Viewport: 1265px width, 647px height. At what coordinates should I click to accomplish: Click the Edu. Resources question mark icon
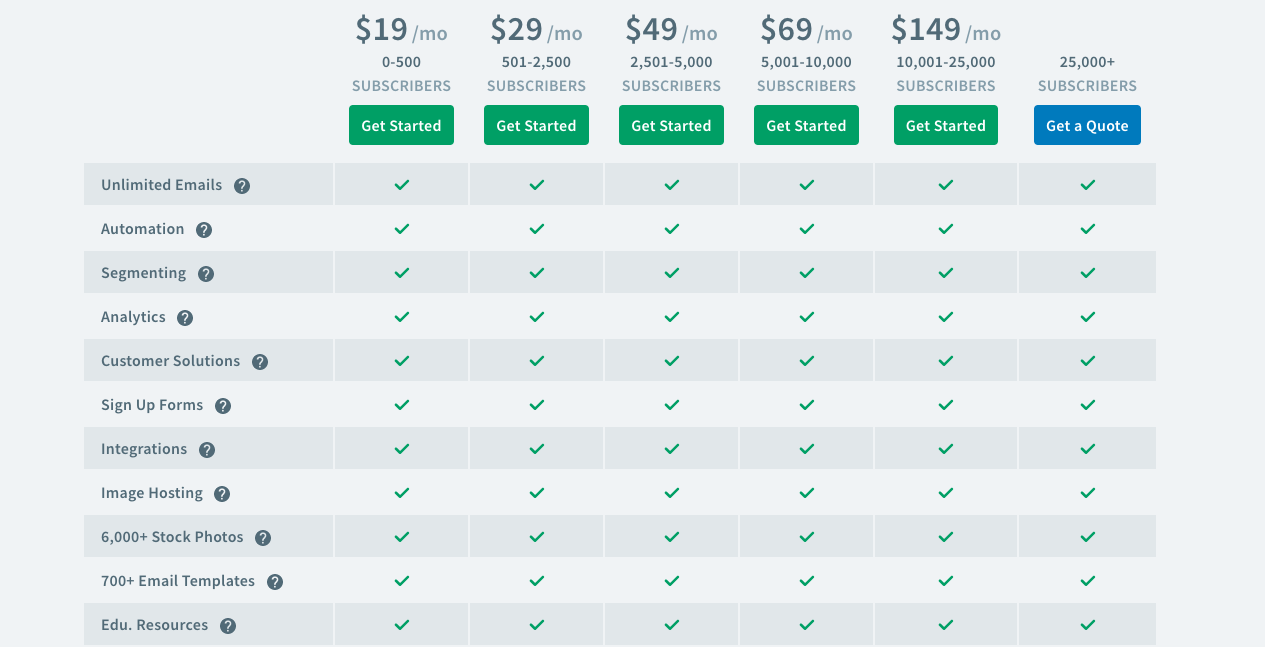pyautogui.click(x=228, y=626)
